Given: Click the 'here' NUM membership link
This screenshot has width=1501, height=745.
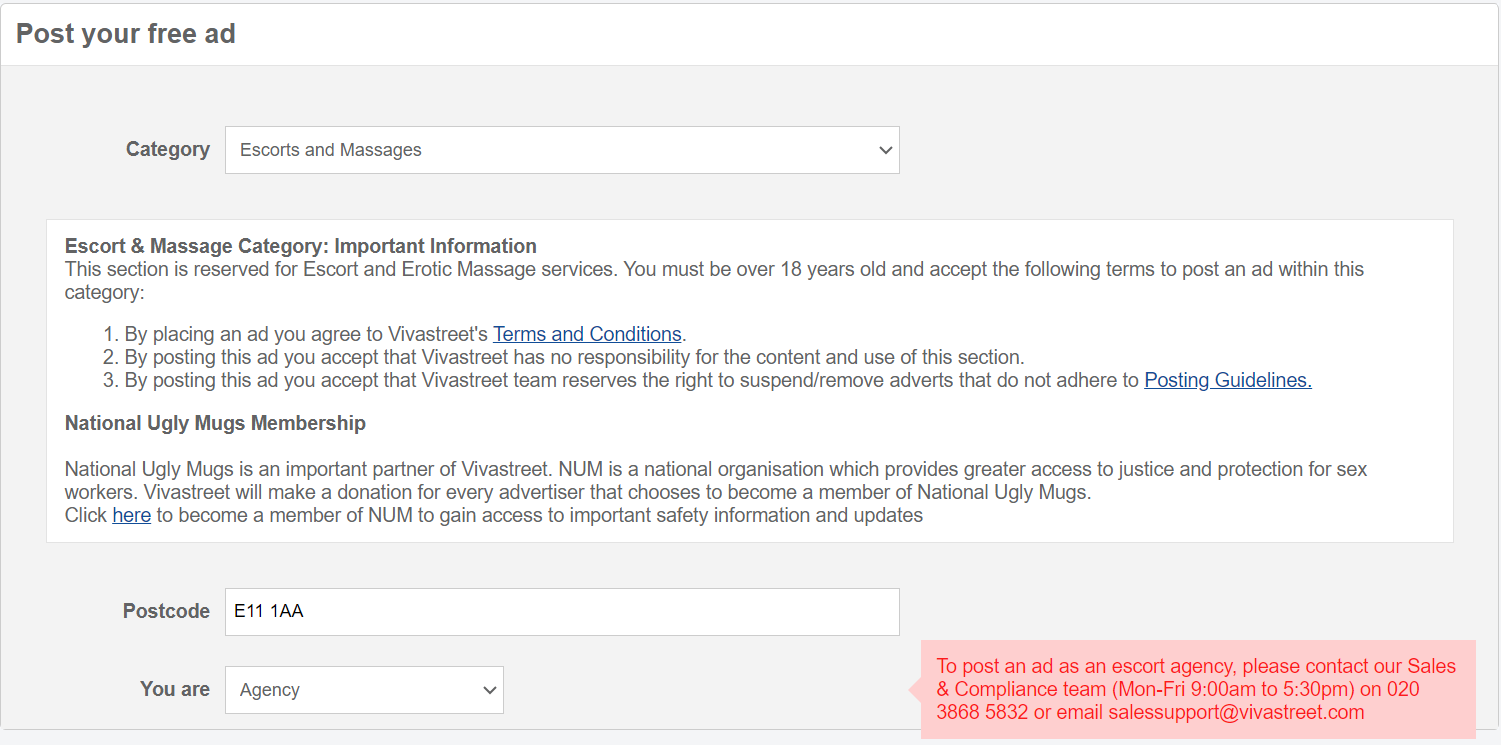Looking at the screenshot, I should (x=131, y=516).
